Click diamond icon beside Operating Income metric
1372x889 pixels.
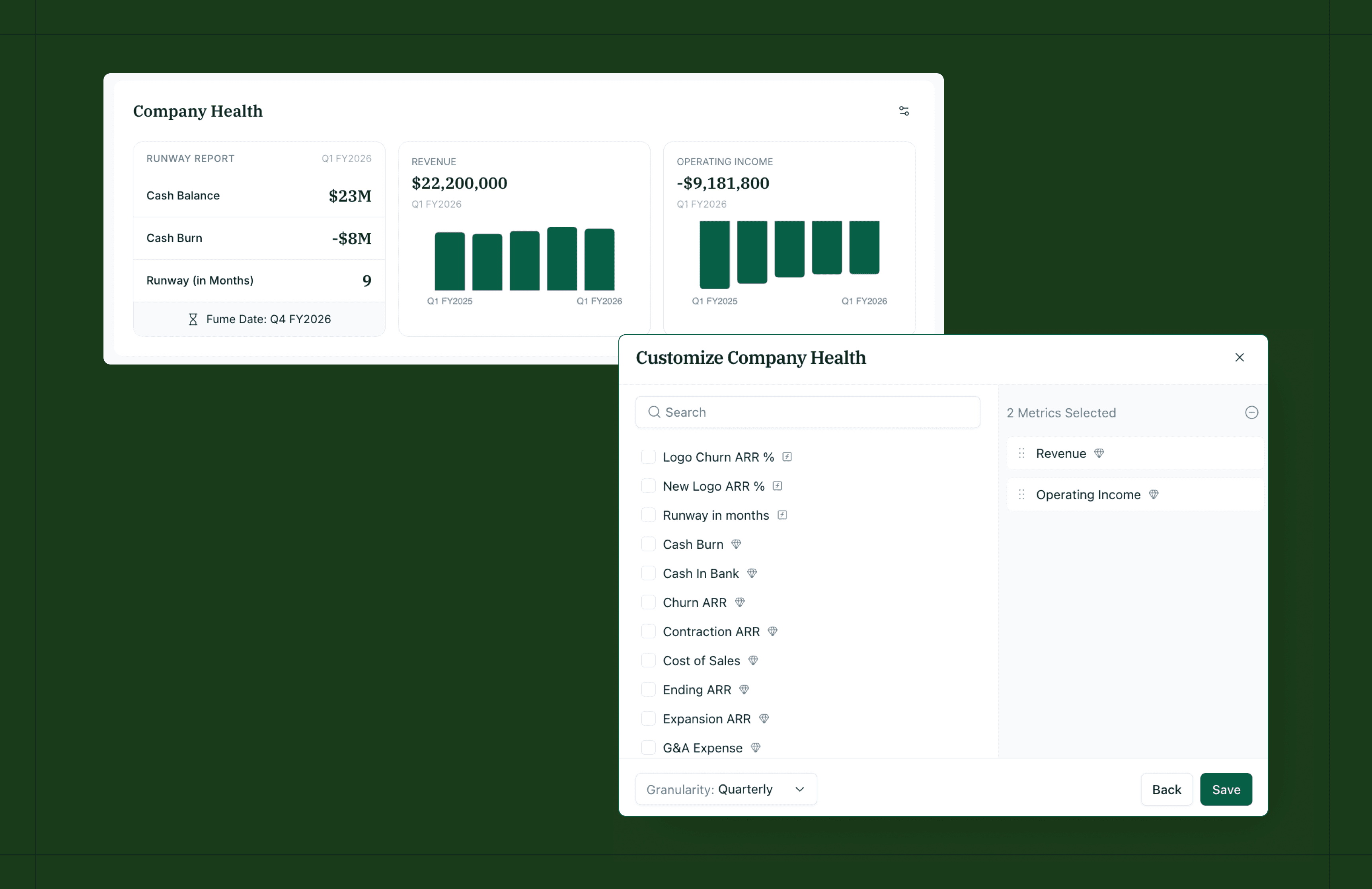(1153, 495)
